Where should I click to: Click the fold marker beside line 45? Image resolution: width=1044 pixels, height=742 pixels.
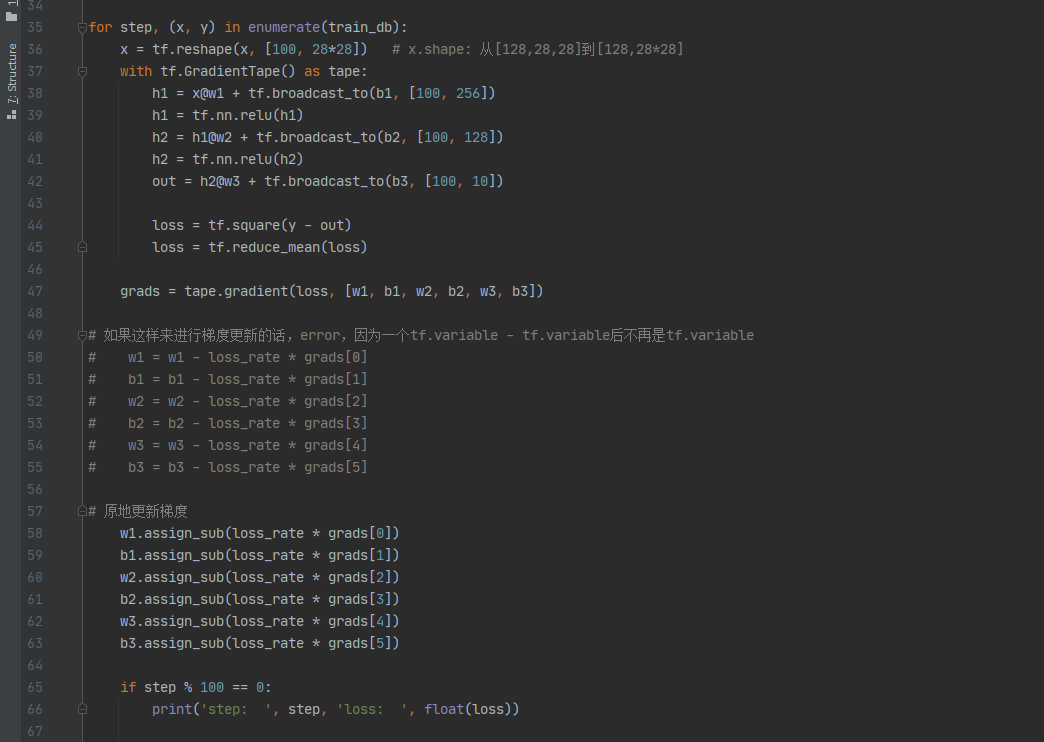pos(83,247)
